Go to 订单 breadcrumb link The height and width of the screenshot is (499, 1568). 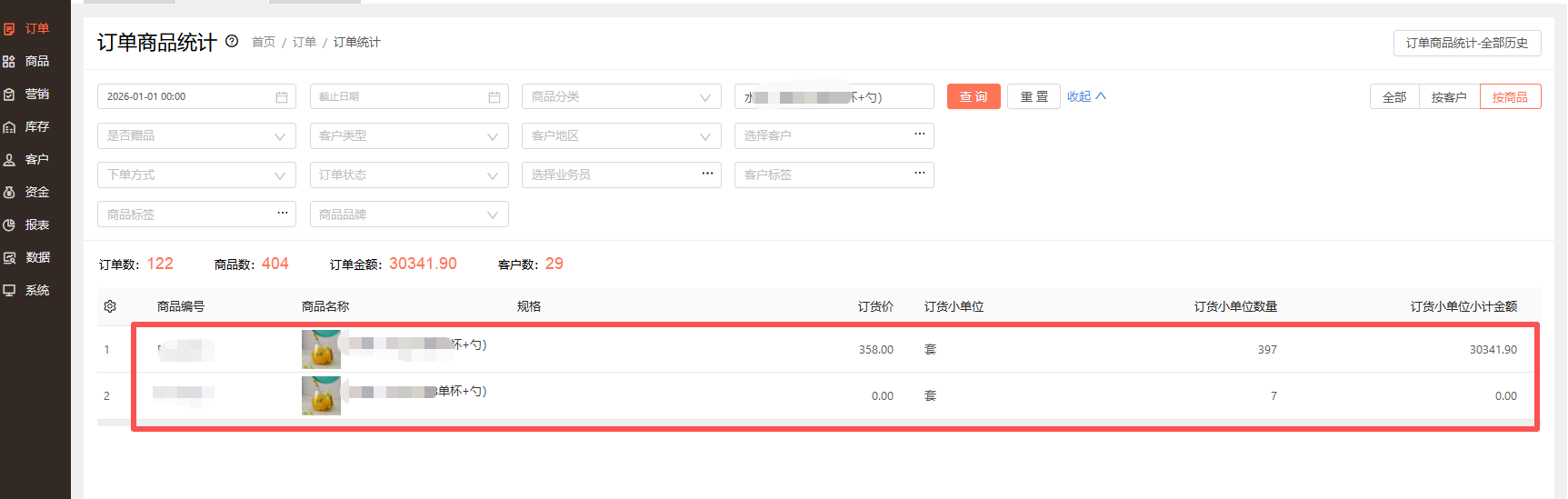(305, 42)
